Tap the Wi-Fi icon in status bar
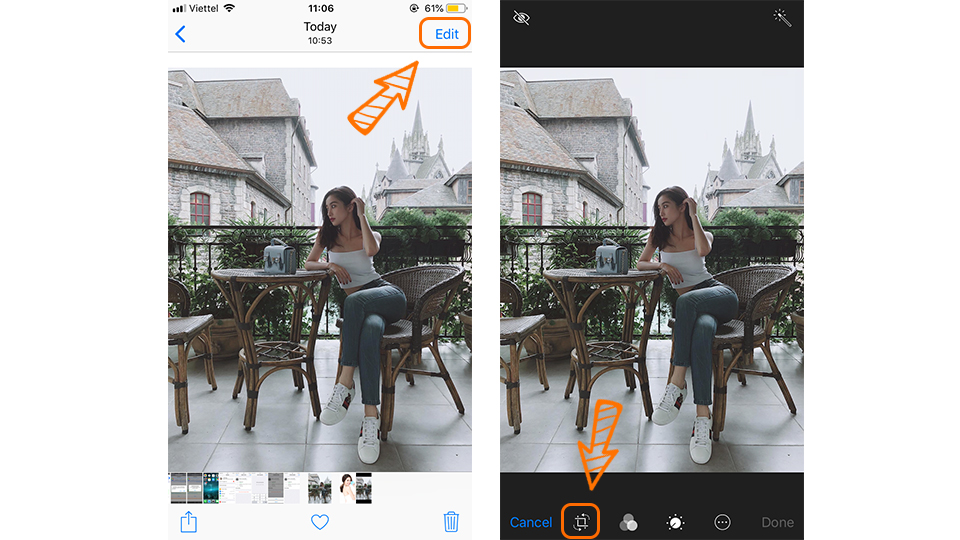Viewport: 960px width, 540px height. pyautogui.click(x=229, y=8)
